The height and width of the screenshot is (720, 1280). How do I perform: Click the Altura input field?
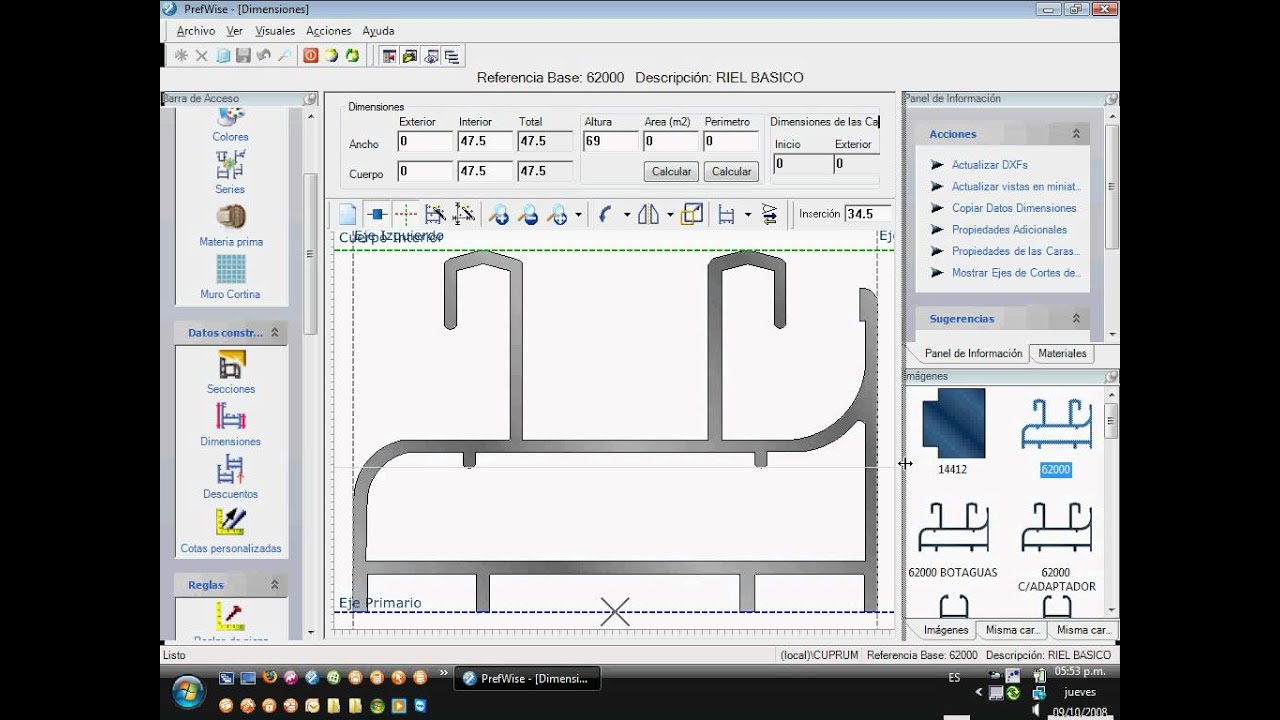pyautogui.click(x=611, y=142)
